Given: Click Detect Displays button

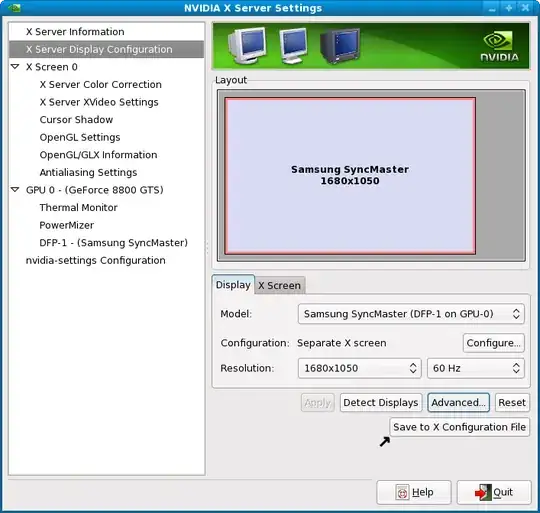Looking at the screenshot, I should (381, 402).
